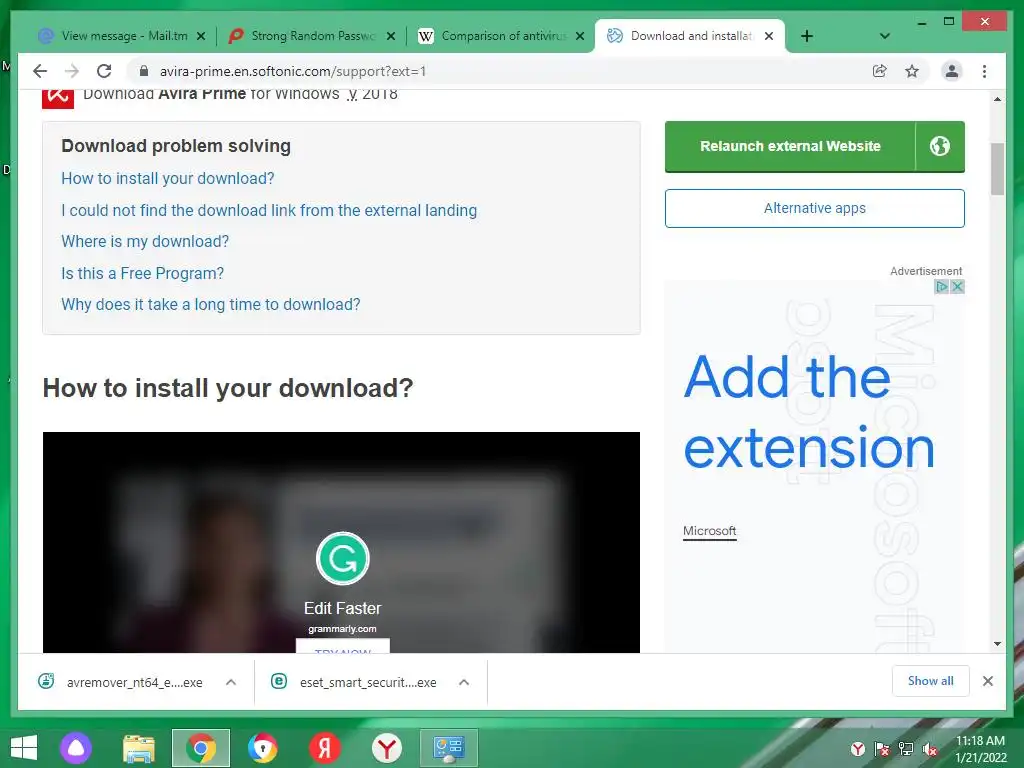This screenshot has height=768, width=1024.
Task: Reload the current page
Action: click(104, 71)
